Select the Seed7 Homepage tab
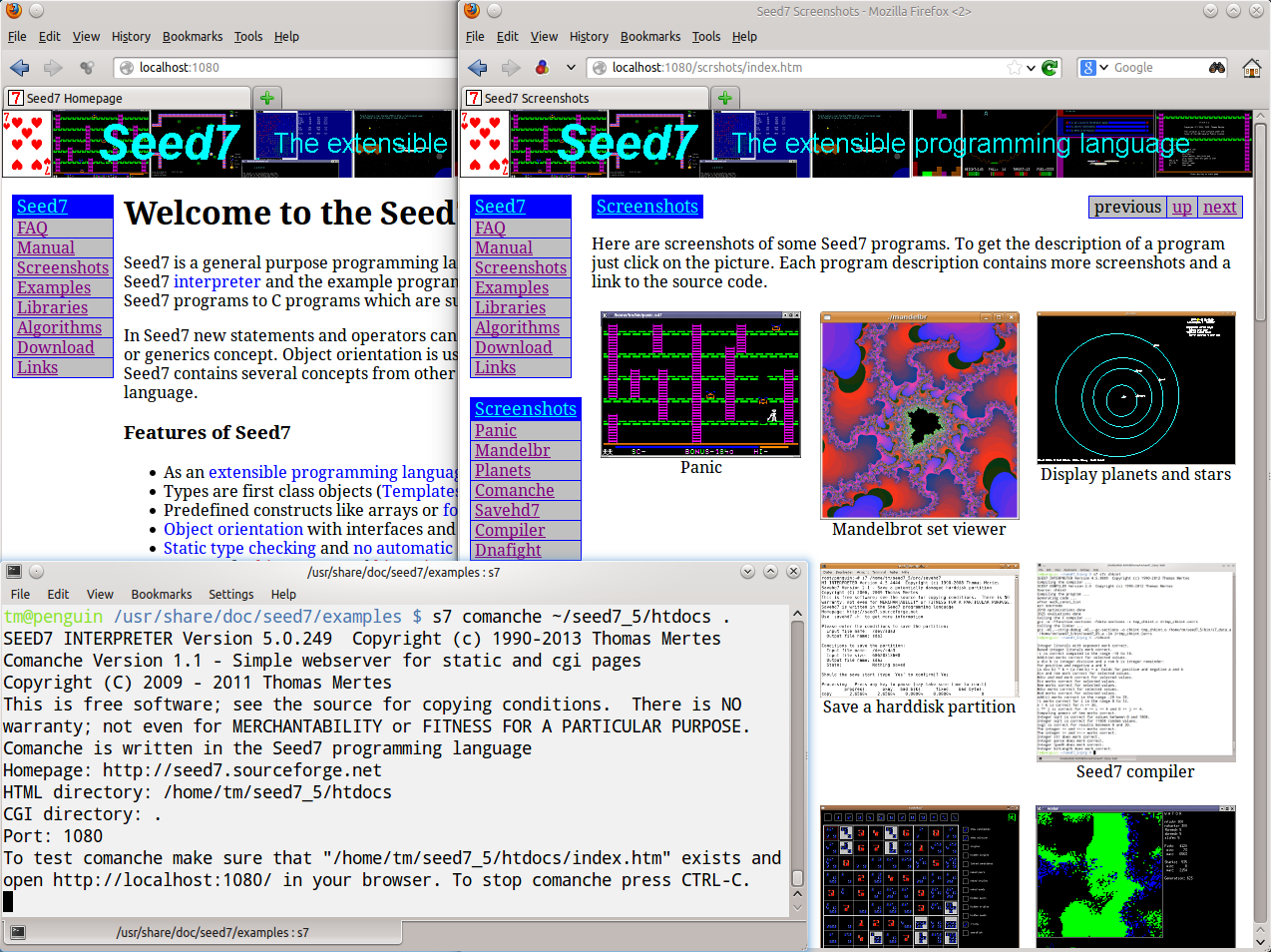The image size is (1271, 952). [x=128, y=98]
